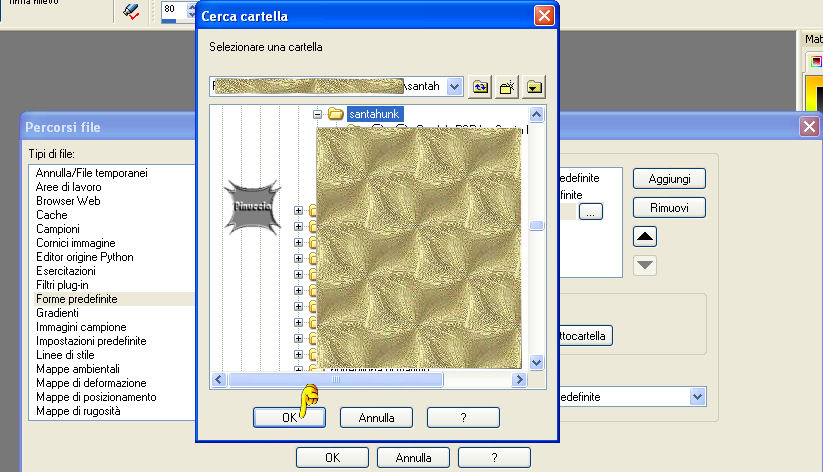Select Filtri plug-in in the file types list
Image resolution: width=823 pixels, height=472 pixels.
click(62, 285)
